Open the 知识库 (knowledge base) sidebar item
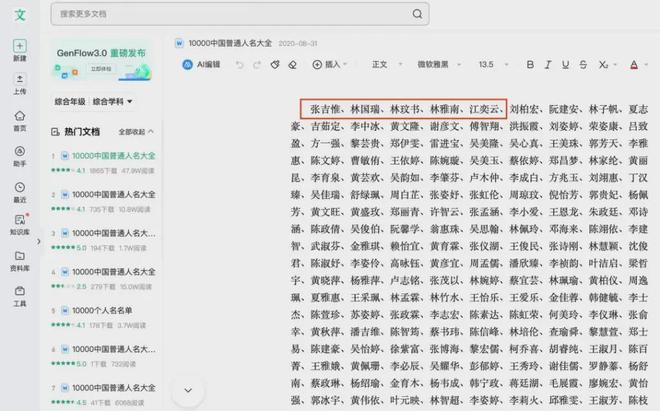This screenshot has width=660, height=411. coord(20,225)
